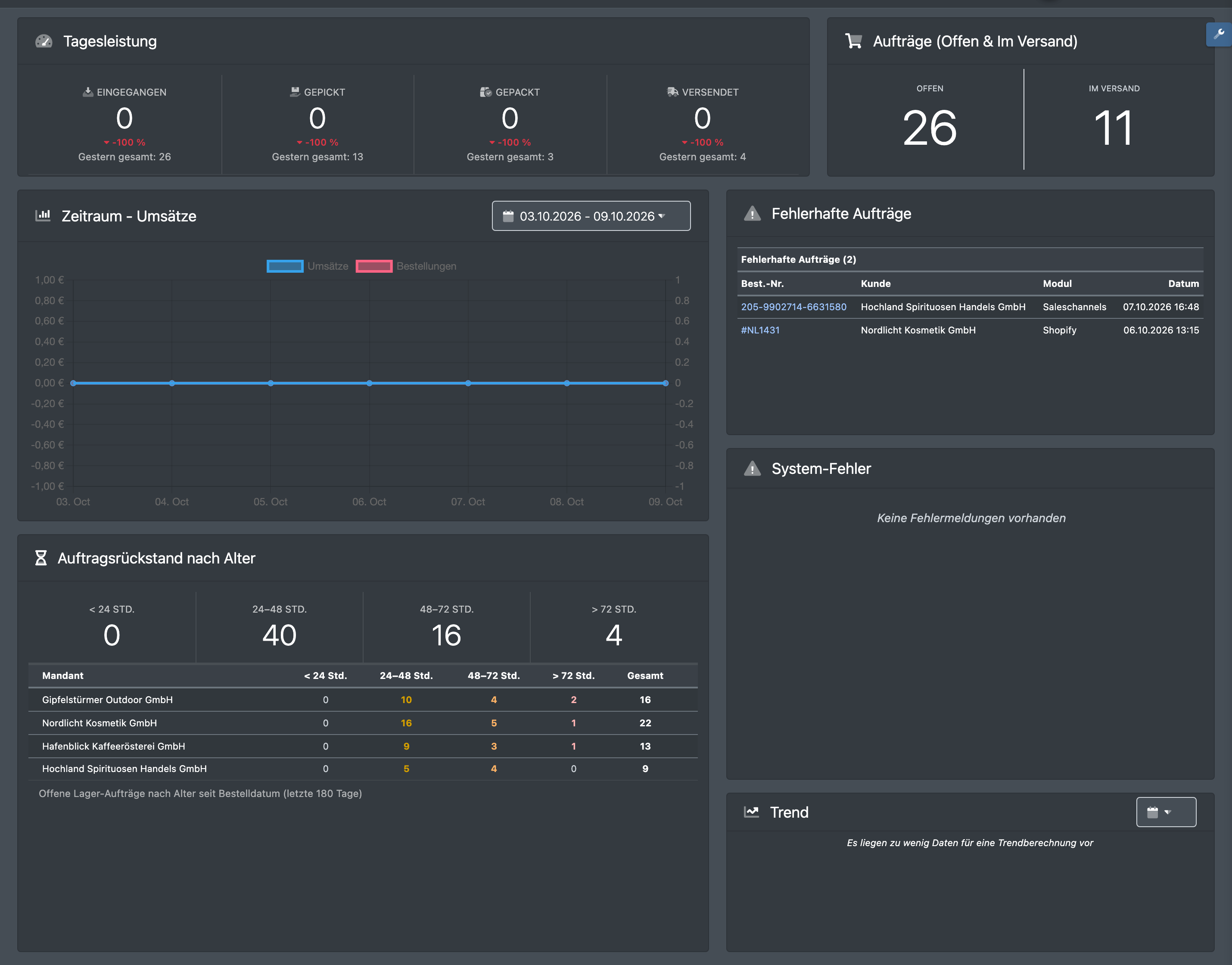1232x965 pixels.
Task: Click the Shopify module cell
Action: [1059, 330]
